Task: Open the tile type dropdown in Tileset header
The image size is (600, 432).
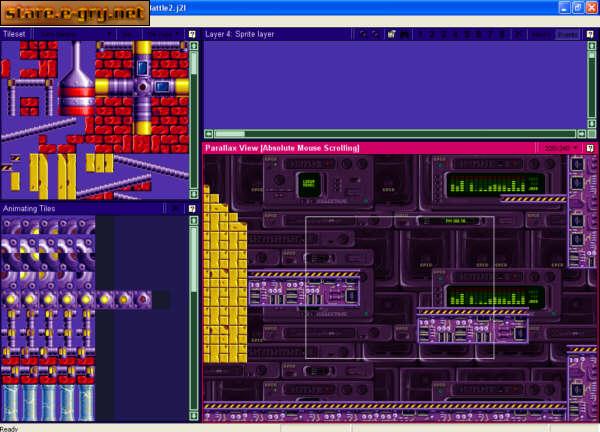Action: tap(163, 34)
